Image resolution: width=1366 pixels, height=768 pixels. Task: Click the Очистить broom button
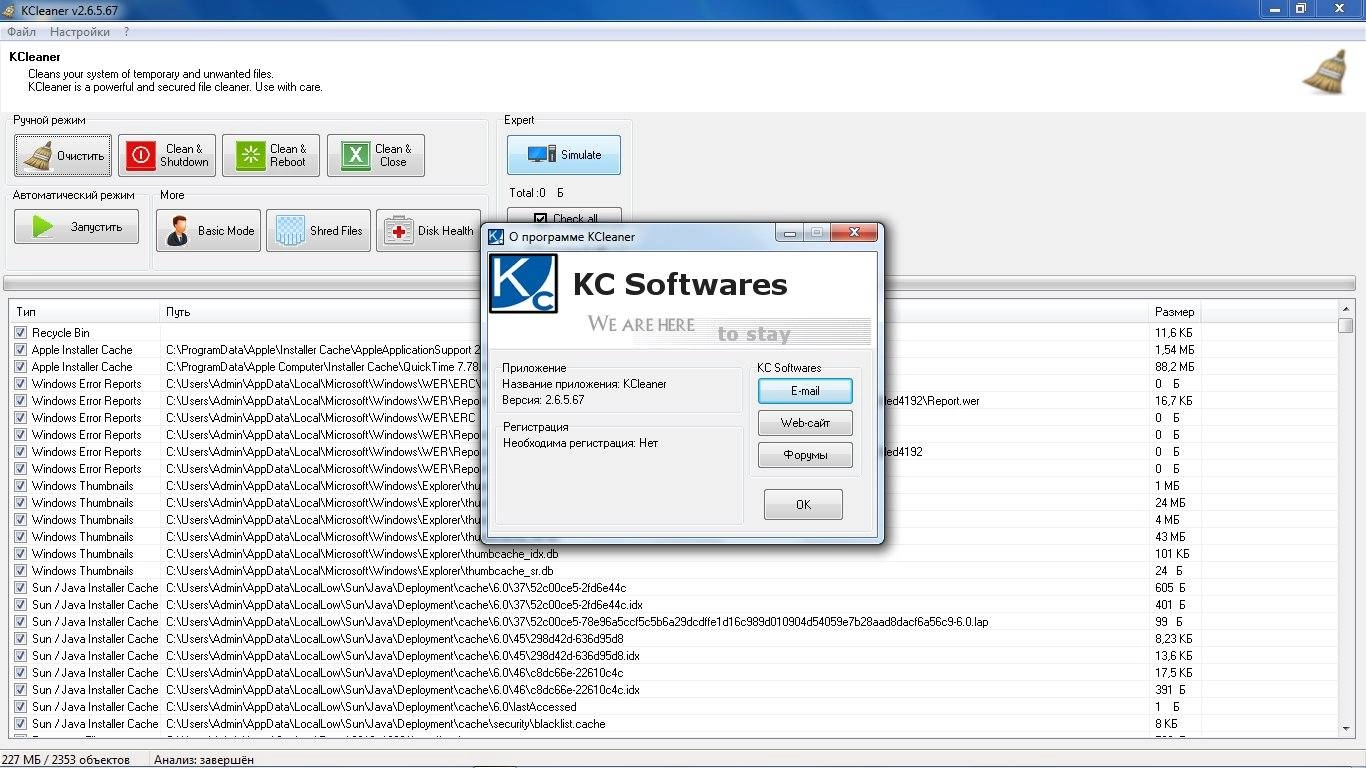63,155
